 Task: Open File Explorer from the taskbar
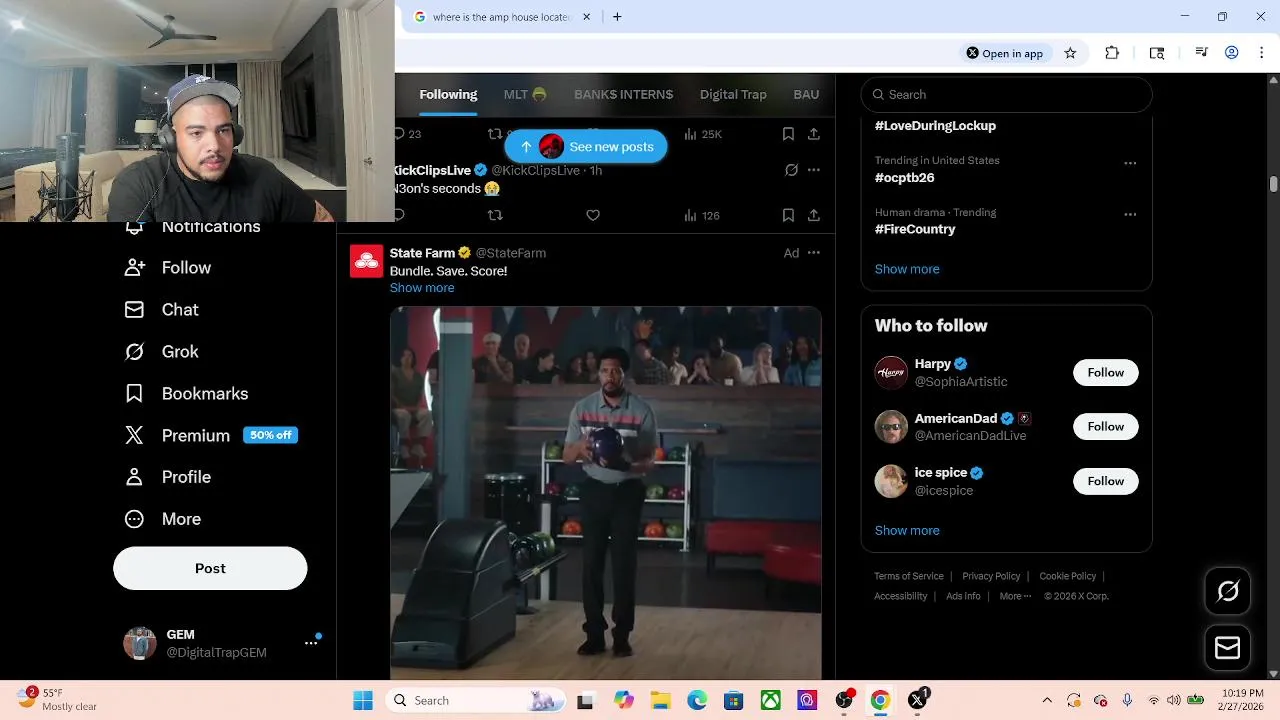[660, 700]
